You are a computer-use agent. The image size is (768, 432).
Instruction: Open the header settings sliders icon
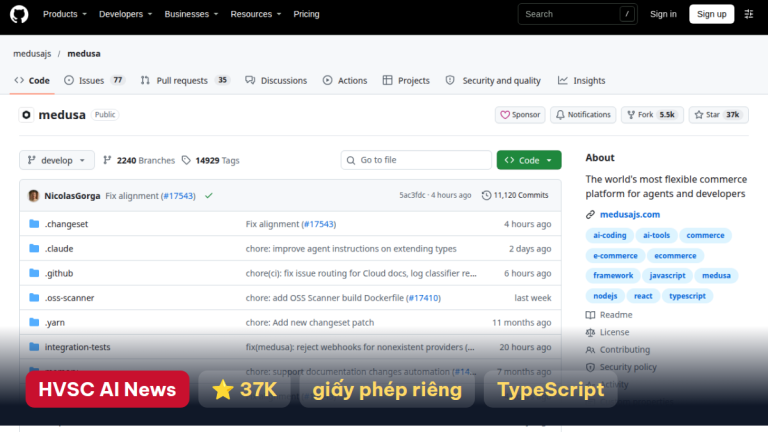pos(748,14)
